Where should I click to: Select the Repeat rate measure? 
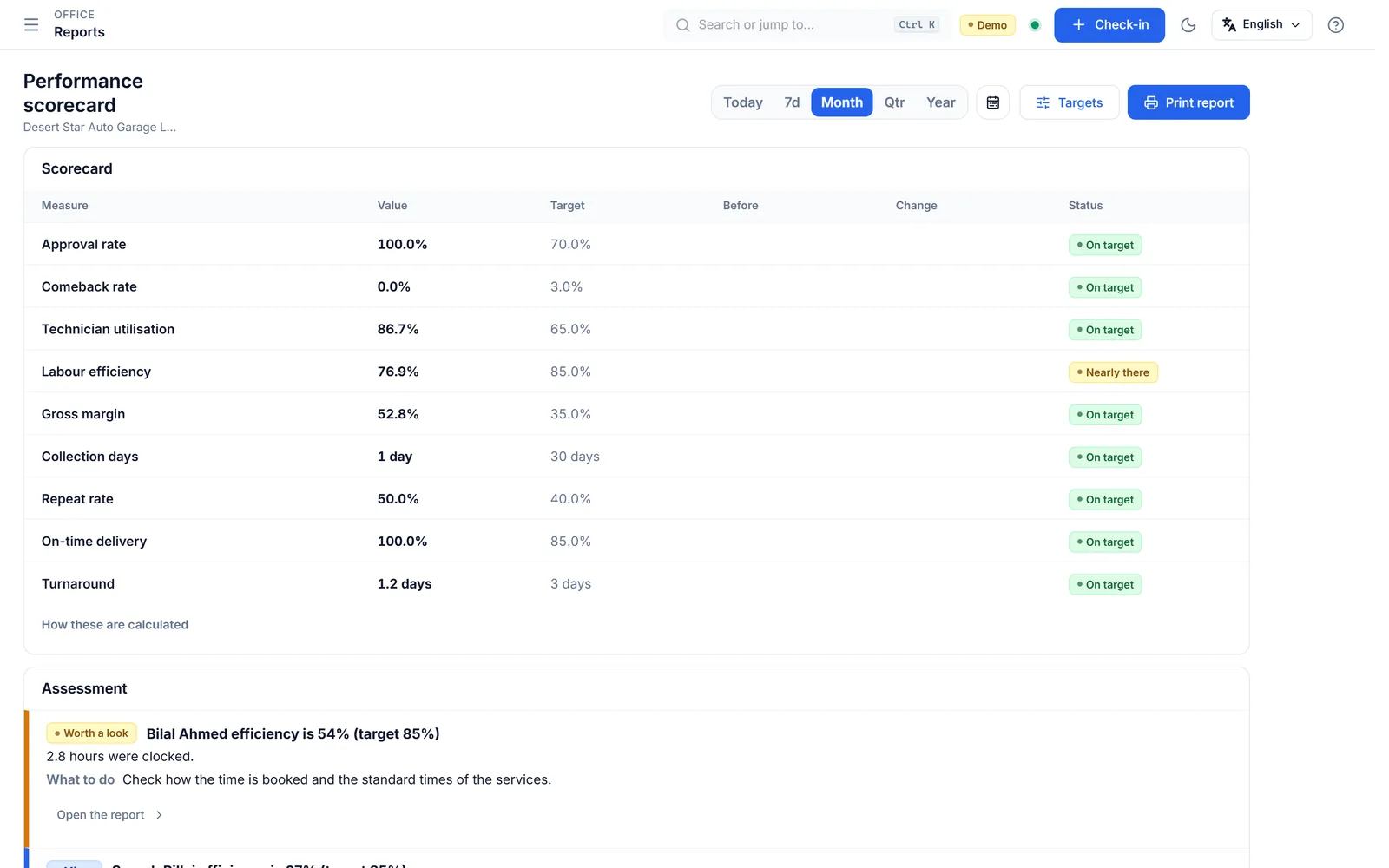pos(77,499)
